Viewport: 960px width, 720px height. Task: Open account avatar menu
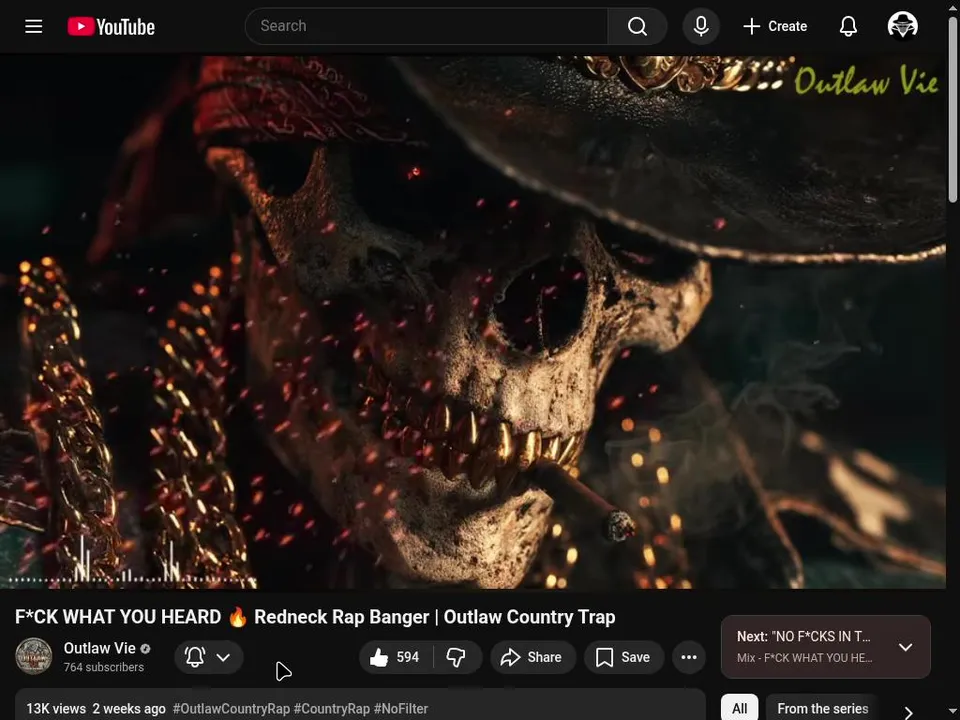tap(902, 26)
